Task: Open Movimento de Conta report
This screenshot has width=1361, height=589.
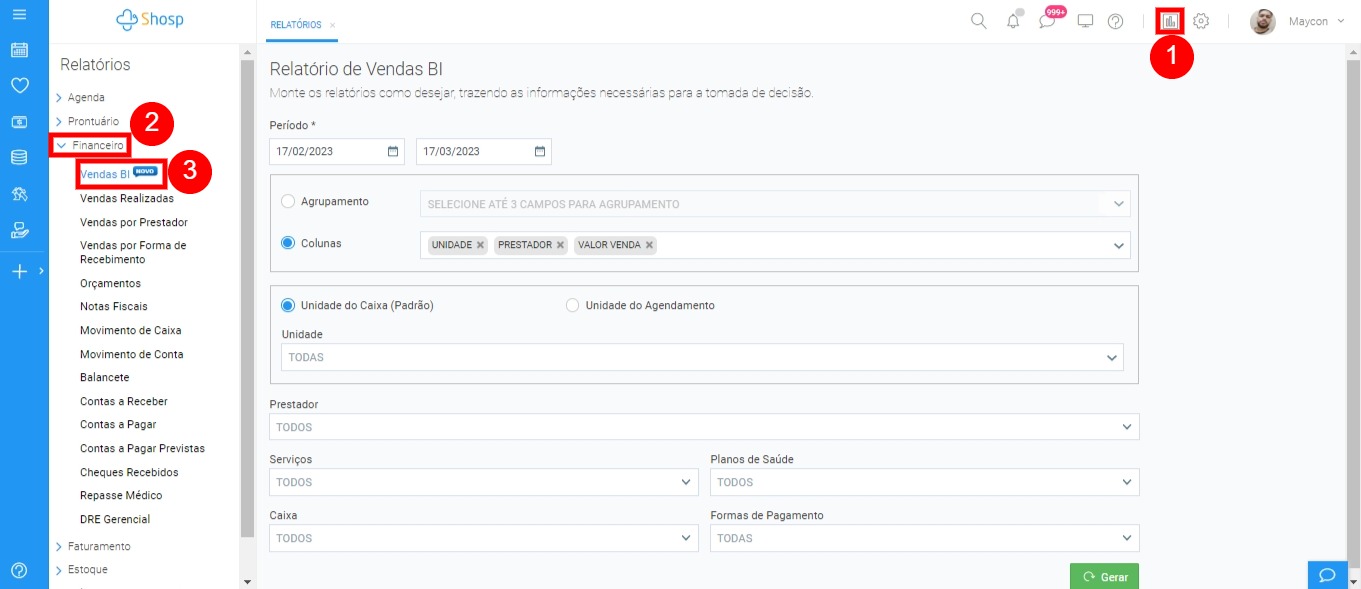Action: (x=132, y=354)
